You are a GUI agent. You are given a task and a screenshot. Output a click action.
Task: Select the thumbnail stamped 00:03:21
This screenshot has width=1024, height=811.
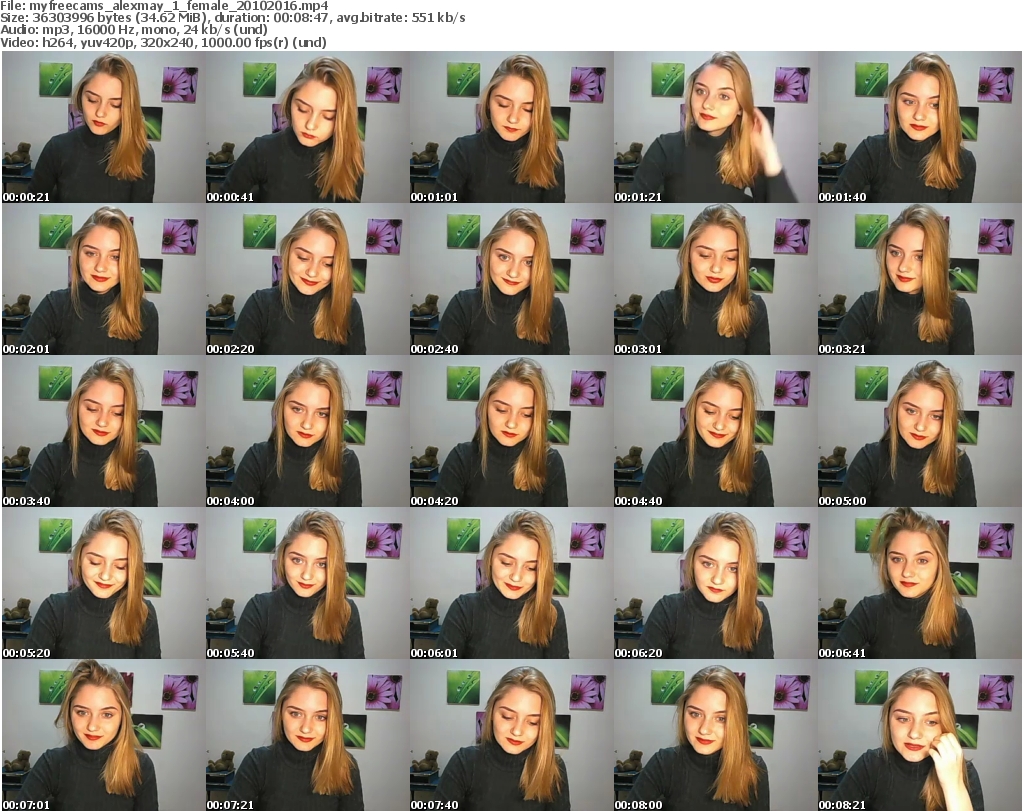(920, 279)
